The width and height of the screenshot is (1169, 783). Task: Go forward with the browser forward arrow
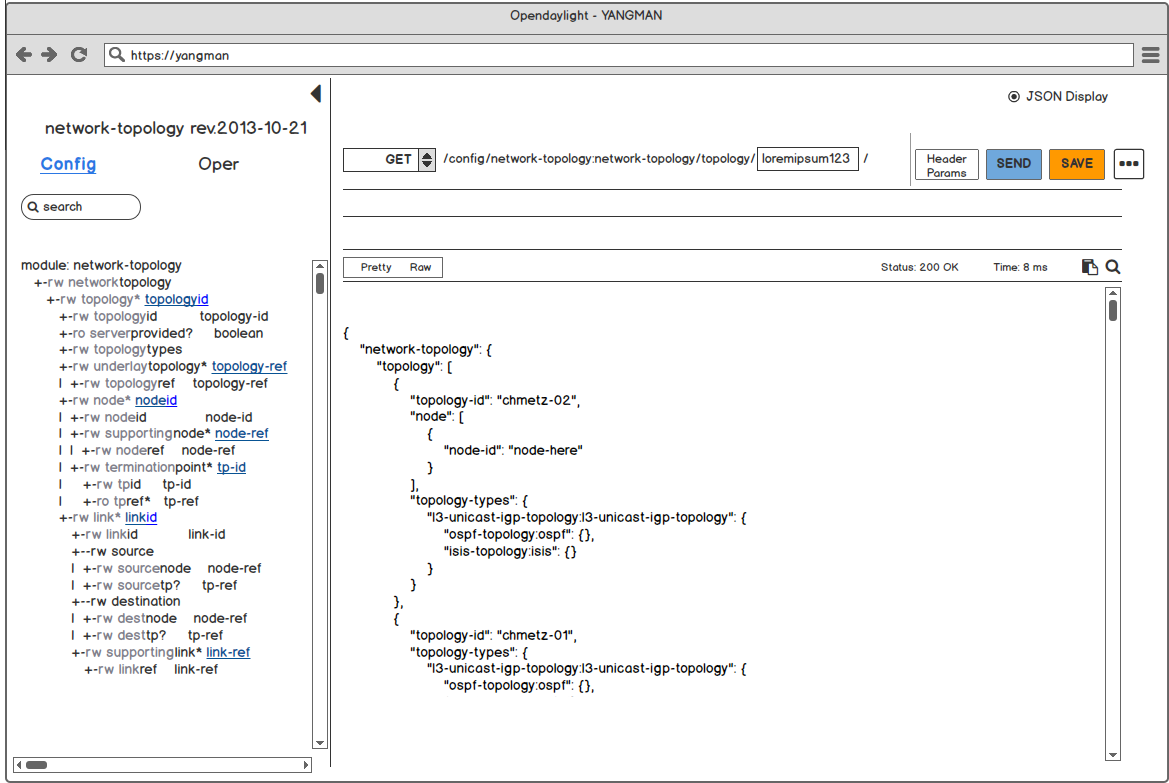tap(49, 54)
